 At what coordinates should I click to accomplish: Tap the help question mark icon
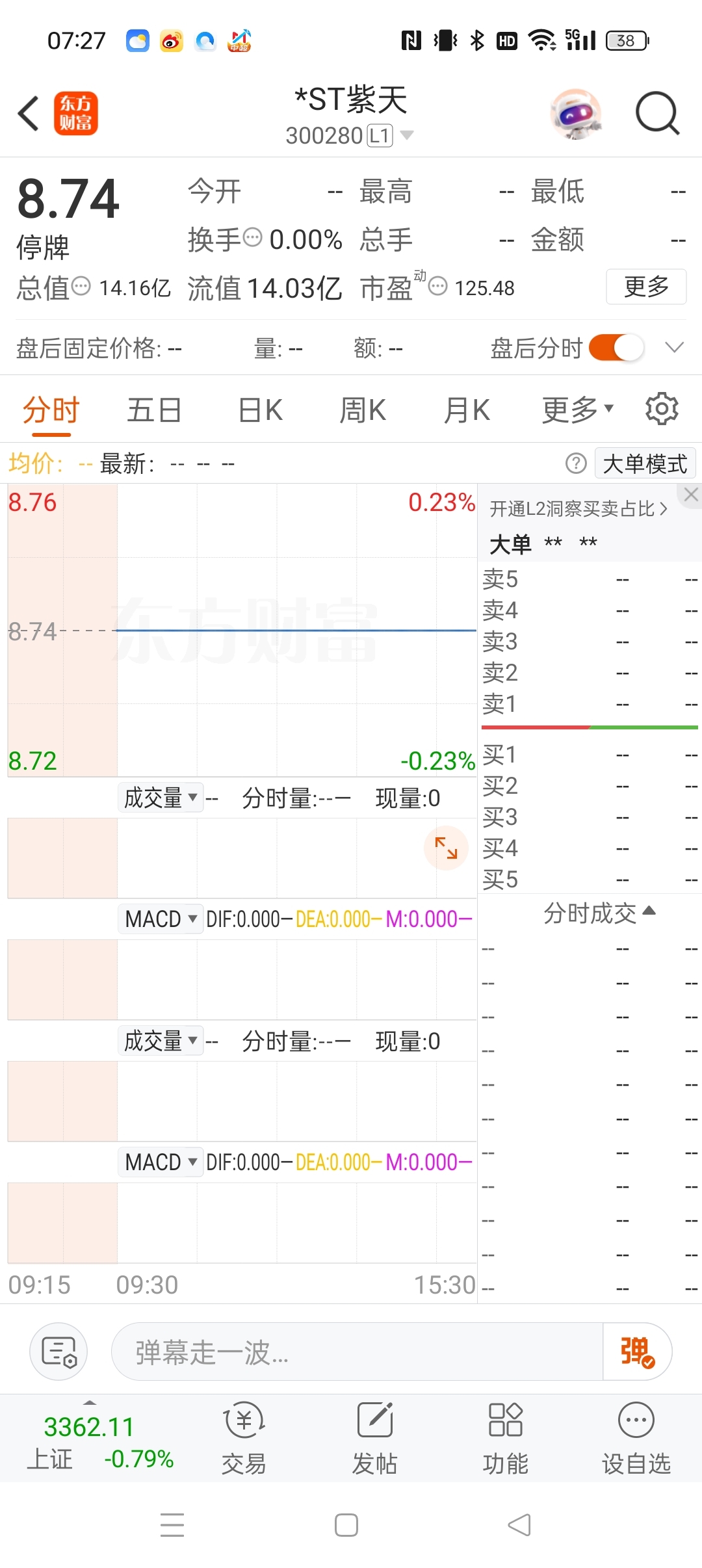pyautogui.click(x=576, y=464)
